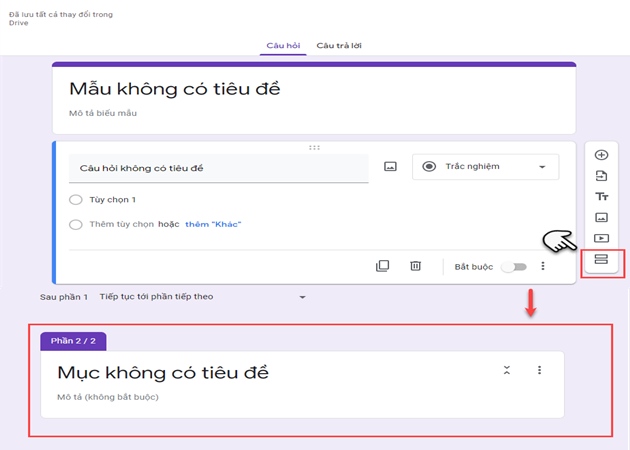This screenshot has height=450, width=630.
Task: Open more options beside Bắt buộc
Action: pos(543,266)
